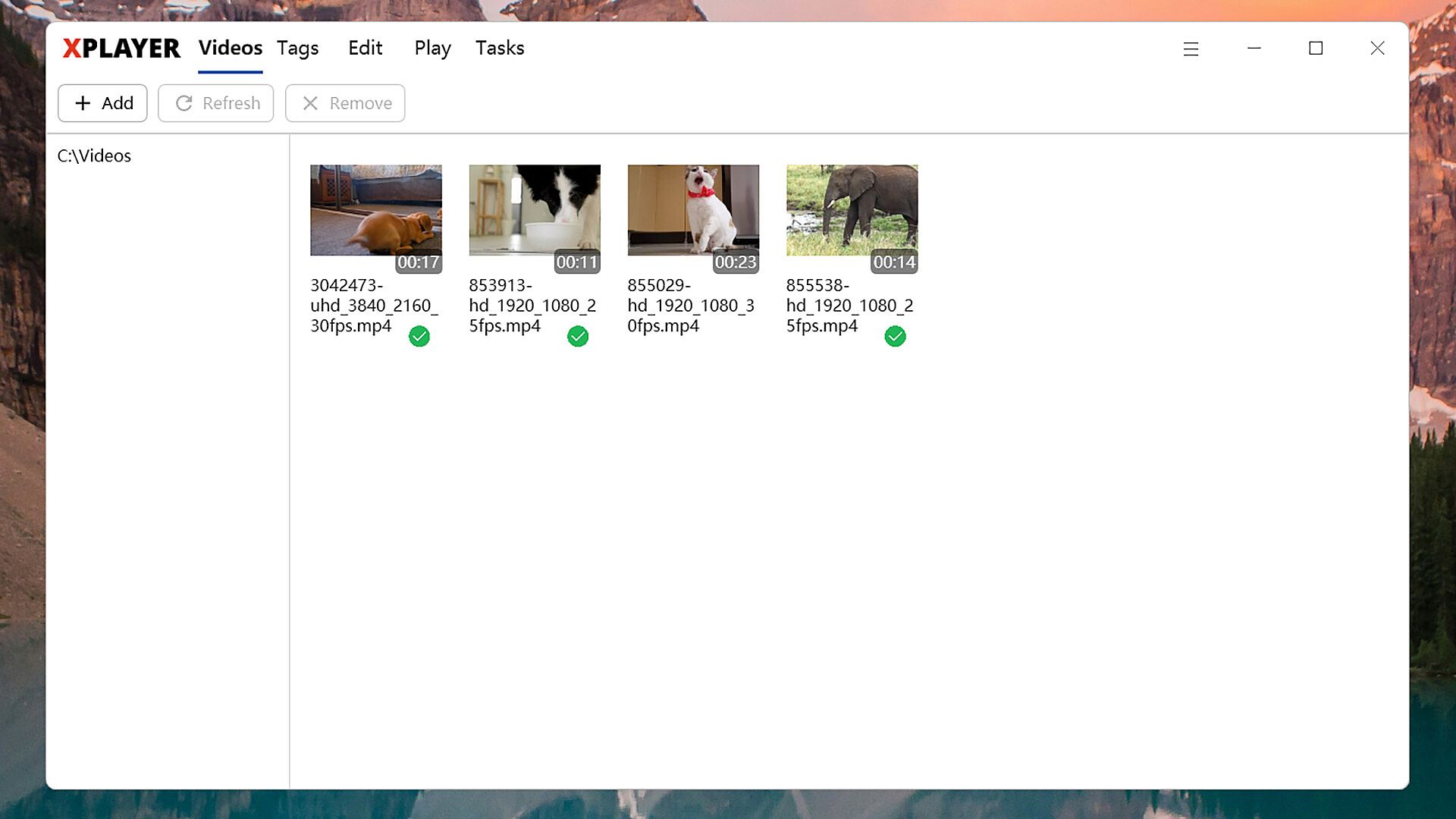The width and height of the screenshot is (1456, 819).
Task: Select the elephant video thumbnail
Action: coord(852,210)
